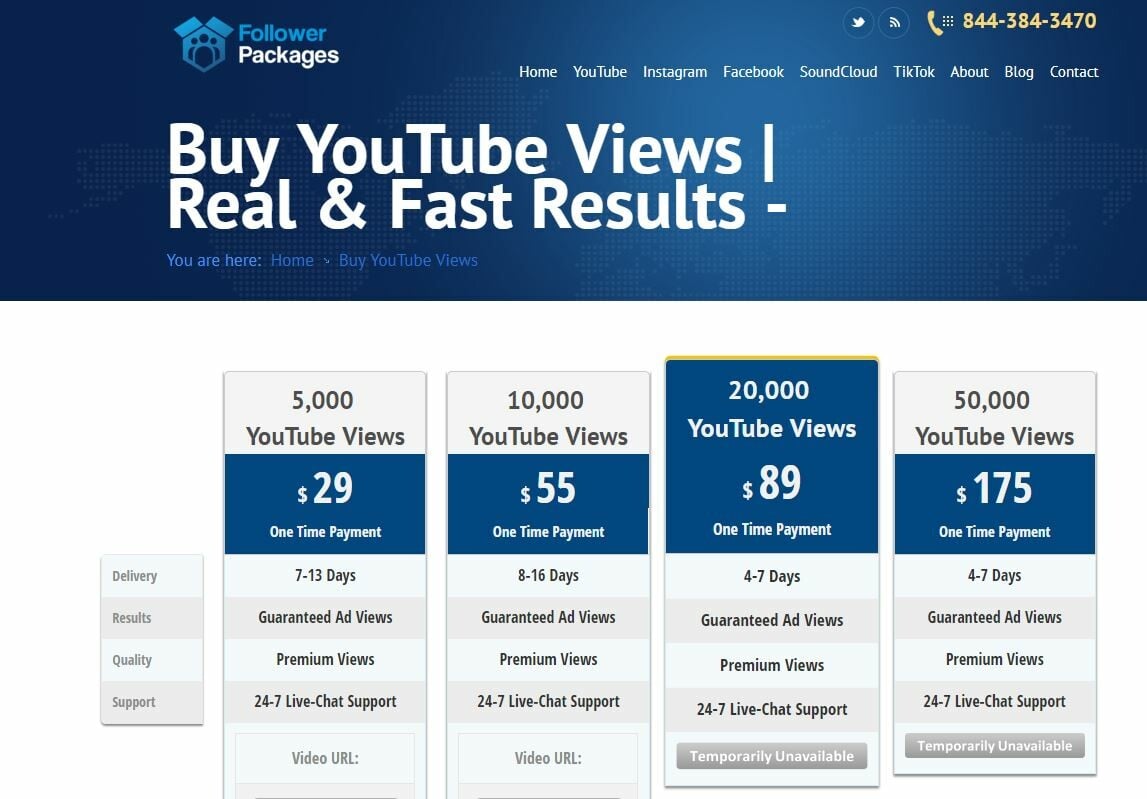Click Premium Views in 20,000 package
Image resolution: width=1147 pixels, height=799 pixels.
tap(772, 665)
